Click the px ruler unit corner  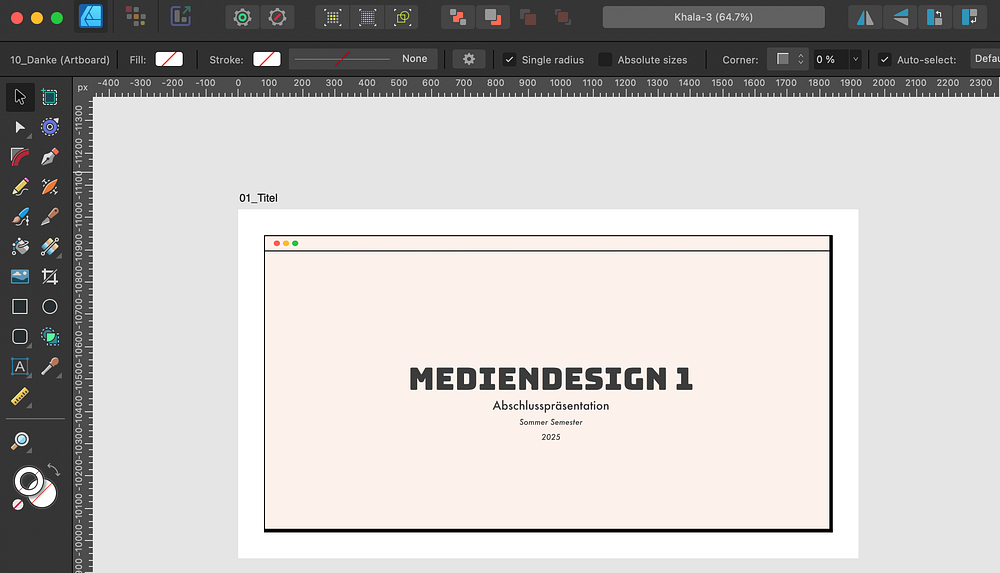click(83, 87)
